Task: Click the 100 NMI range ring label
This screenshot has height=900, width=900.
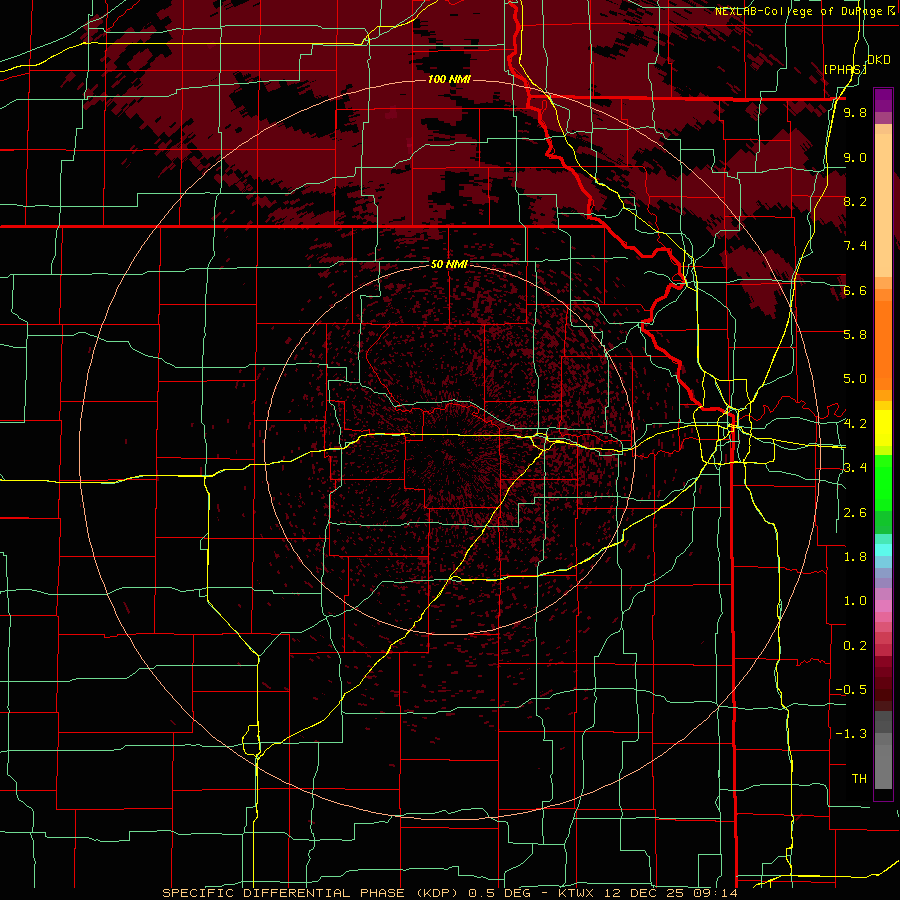Action: pyautogui.click(x=449, y=79)
